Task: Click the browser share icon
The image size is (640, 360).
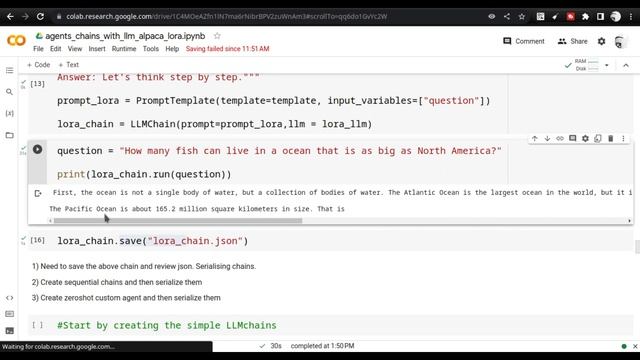Action: point(507,16)
